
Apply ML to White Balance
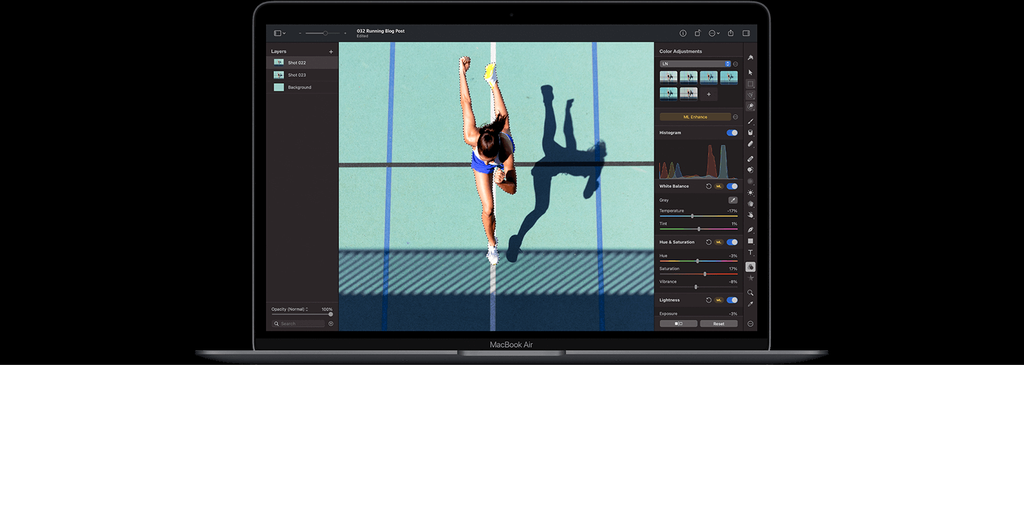pyautogui.click(x=719, y=186)
